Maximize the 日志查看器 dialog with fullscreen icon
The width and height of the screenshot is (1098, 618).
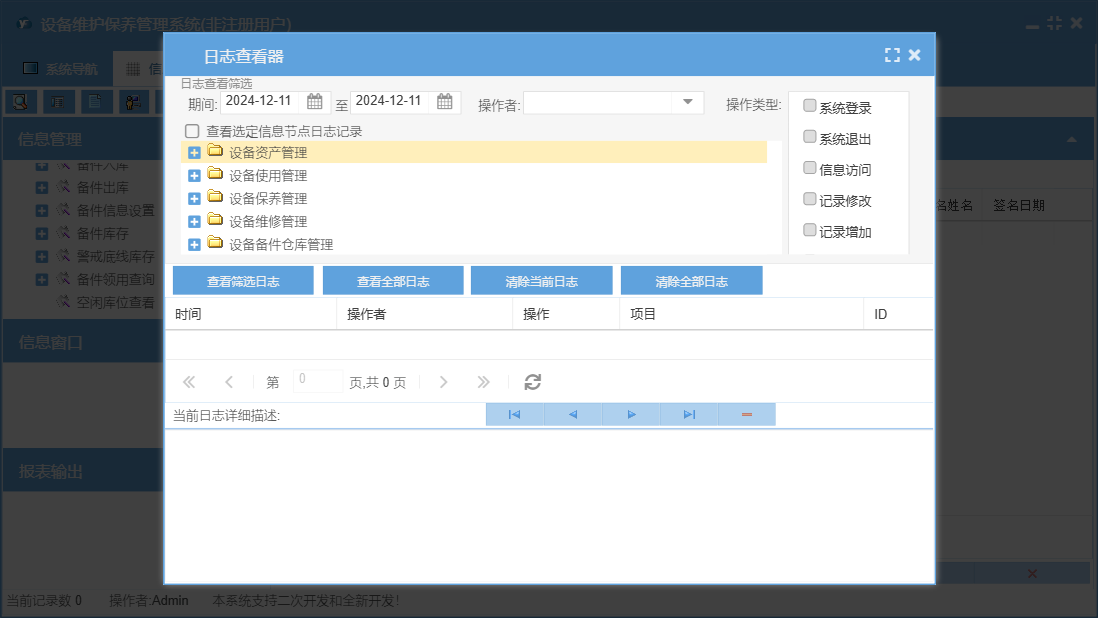[x=892, y=56]
